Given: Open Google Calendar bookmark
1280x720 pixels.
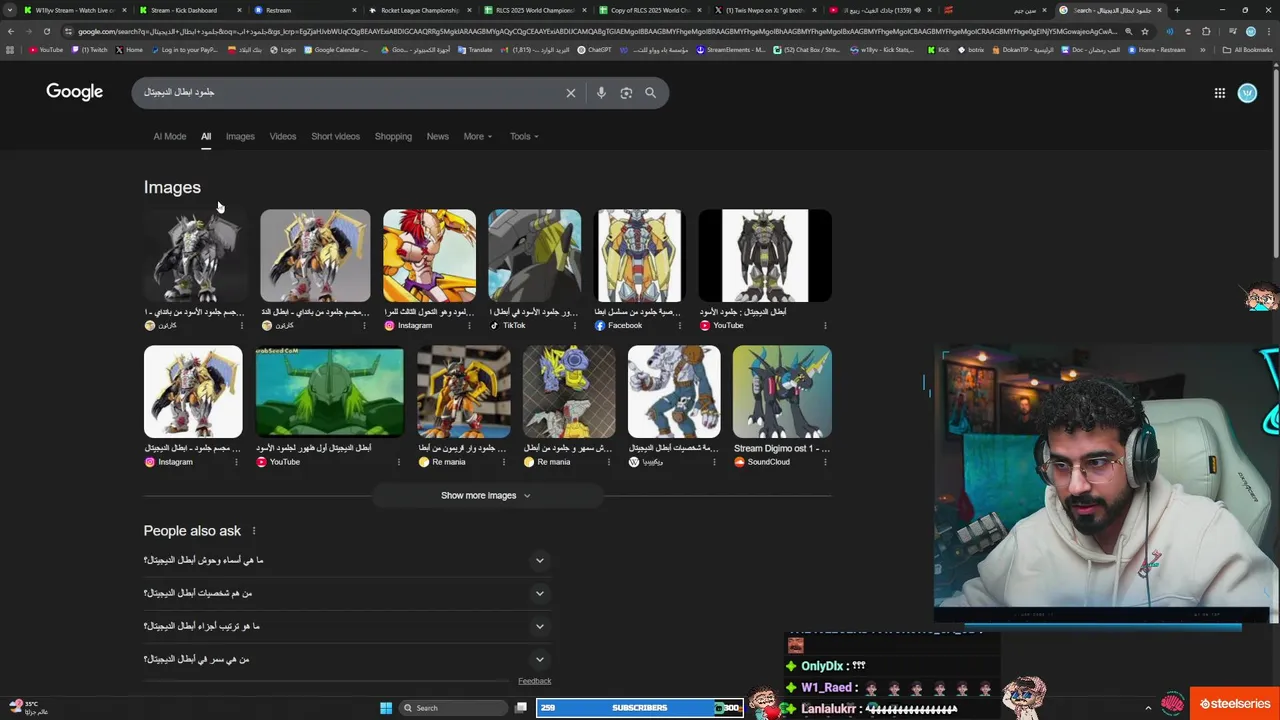Looking at the screenshot, I should pyautogui.click(x=336, y=49).
